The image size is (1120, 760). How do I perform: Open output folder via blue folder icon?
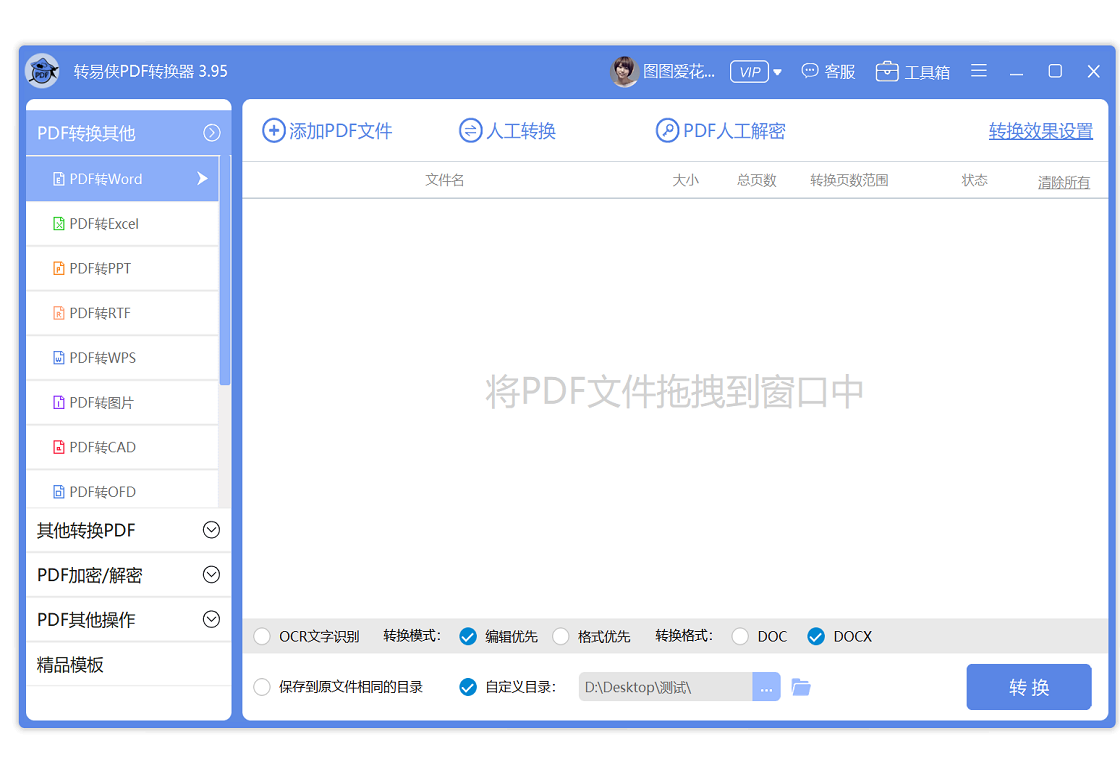801,687
